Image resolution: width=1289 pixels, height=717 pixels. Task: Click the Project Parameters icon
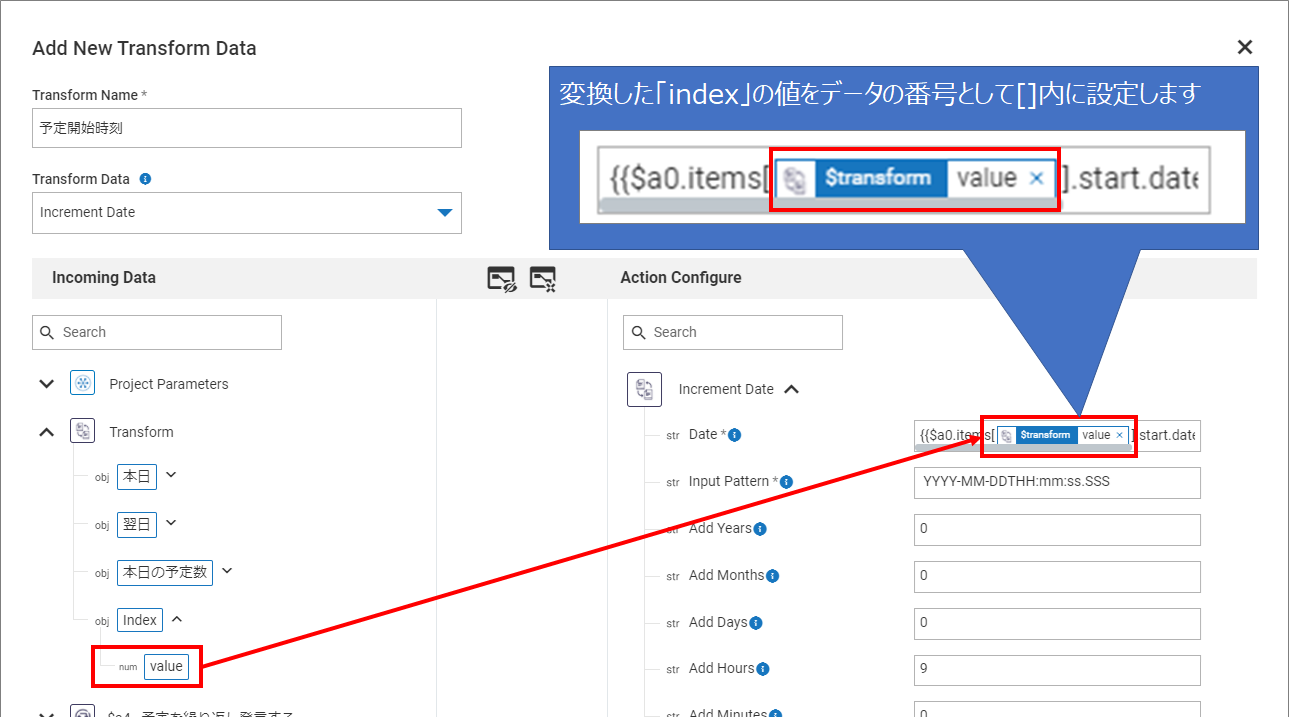(83, 384)
